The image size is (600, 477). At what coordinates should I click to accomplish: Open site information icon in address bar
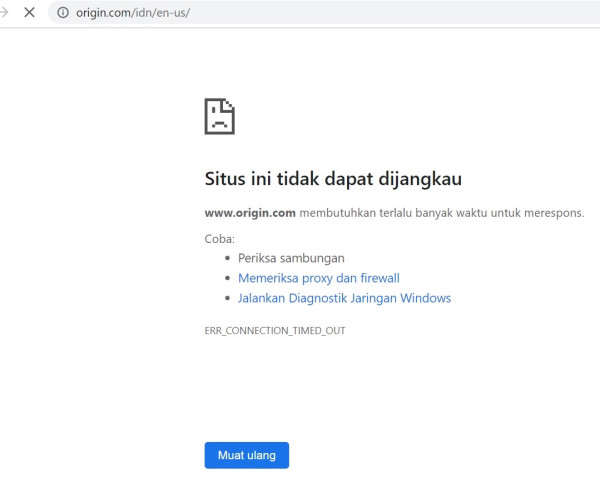pyautogui.click(x=63, y=13)
